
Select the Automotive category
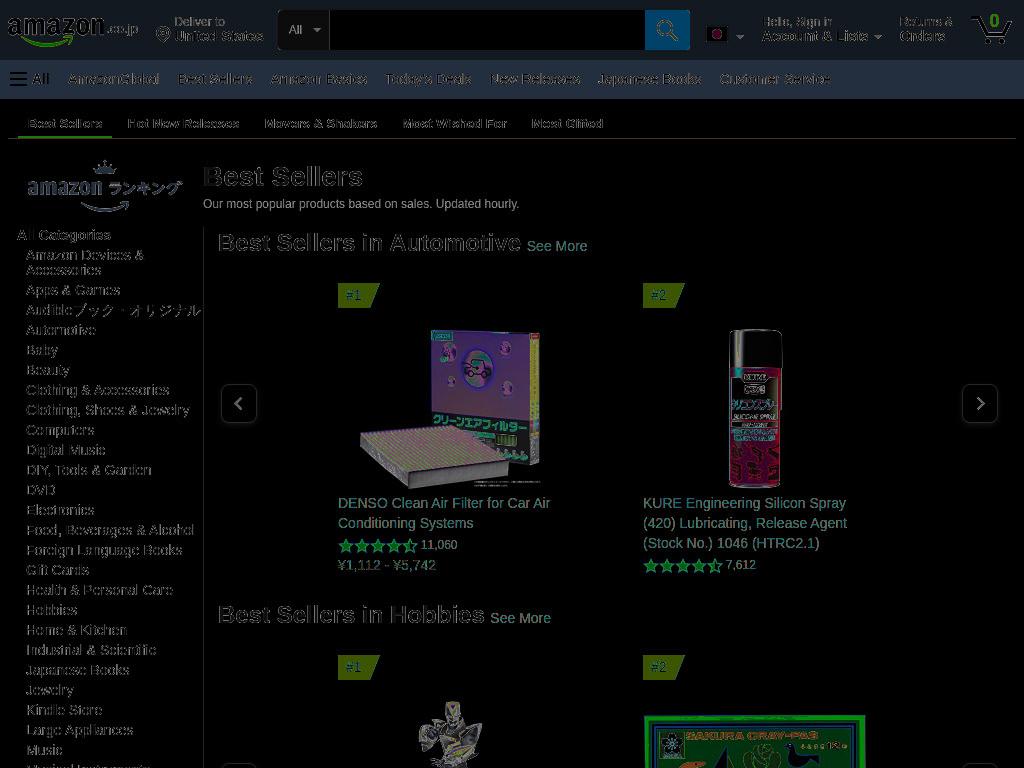click(x=61, y=330)
